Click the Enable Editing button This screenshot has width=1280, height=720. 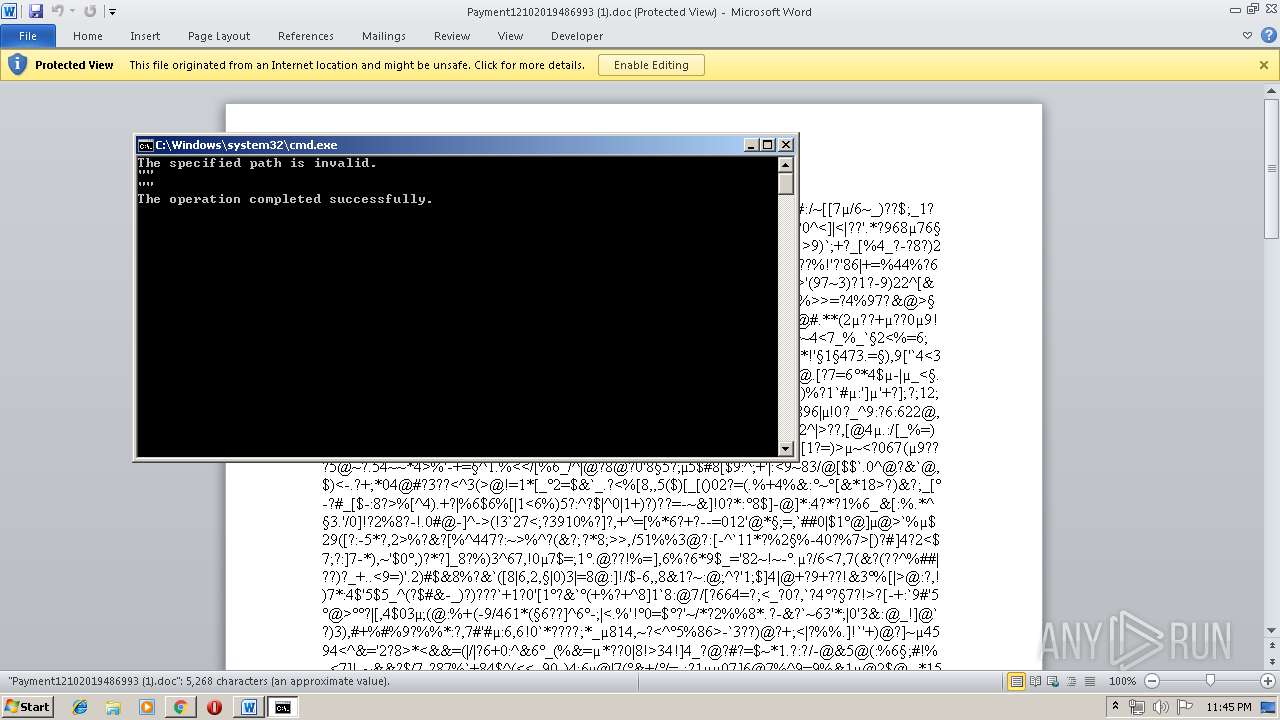point(651,65)
